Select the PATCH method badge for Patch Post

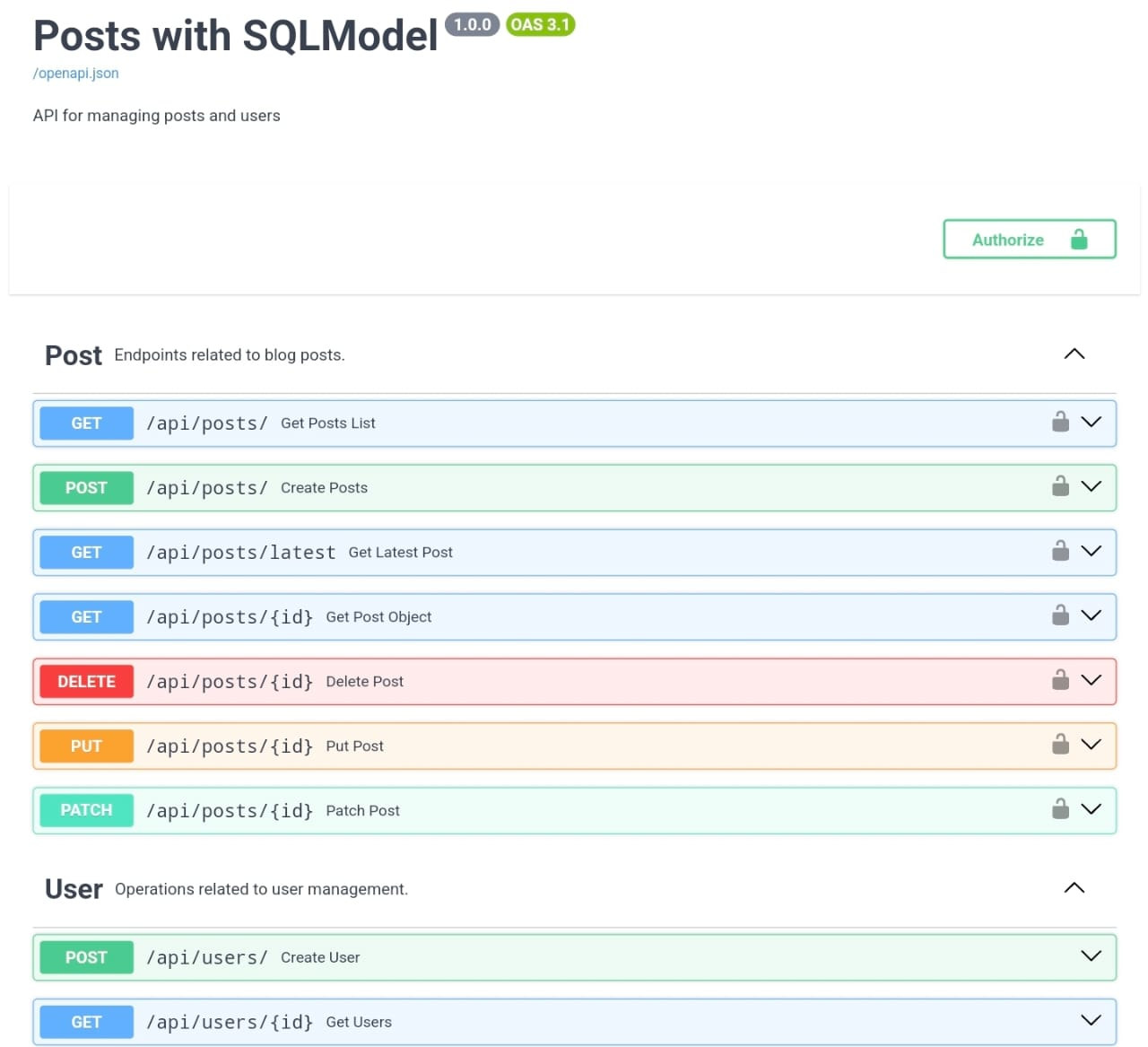click(x=86, y=810)
